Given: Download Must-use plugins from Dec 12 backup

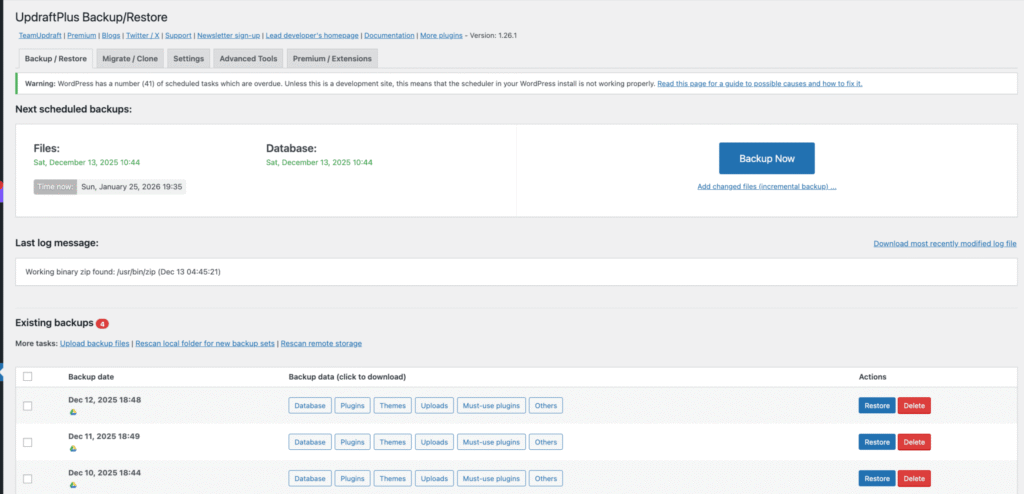Looking at the screenshot, I should tap(491, 406).
